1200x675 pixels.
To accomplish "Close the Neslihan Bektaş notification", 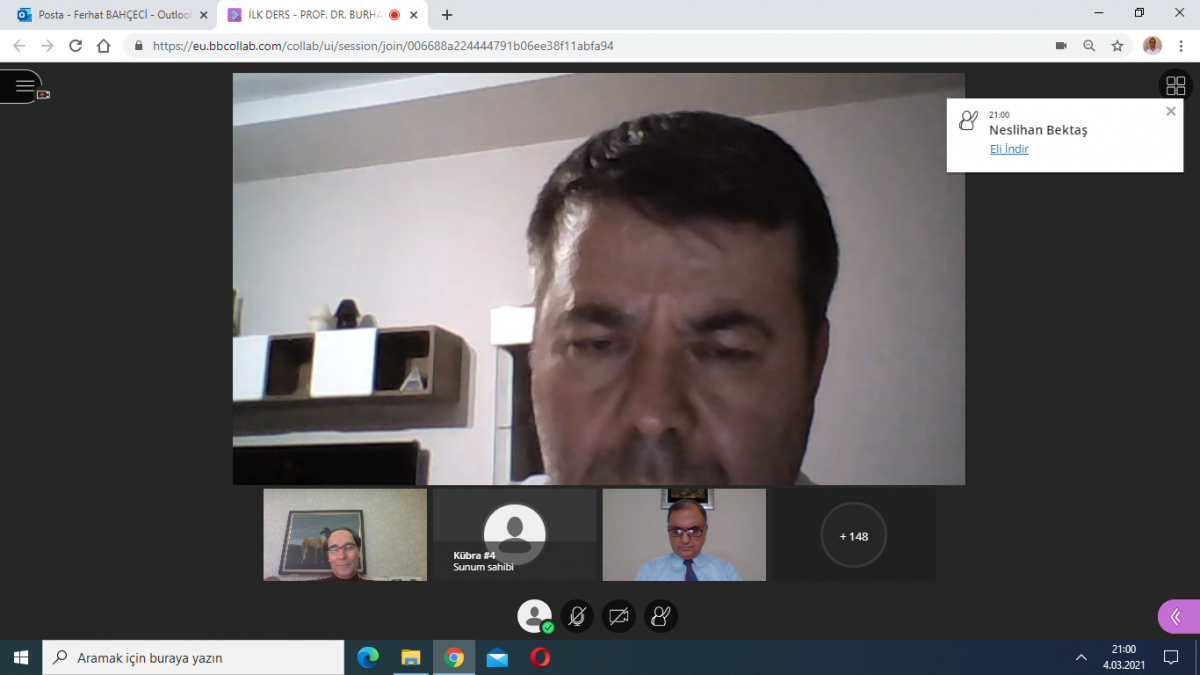I will [x=1171, y=111].
